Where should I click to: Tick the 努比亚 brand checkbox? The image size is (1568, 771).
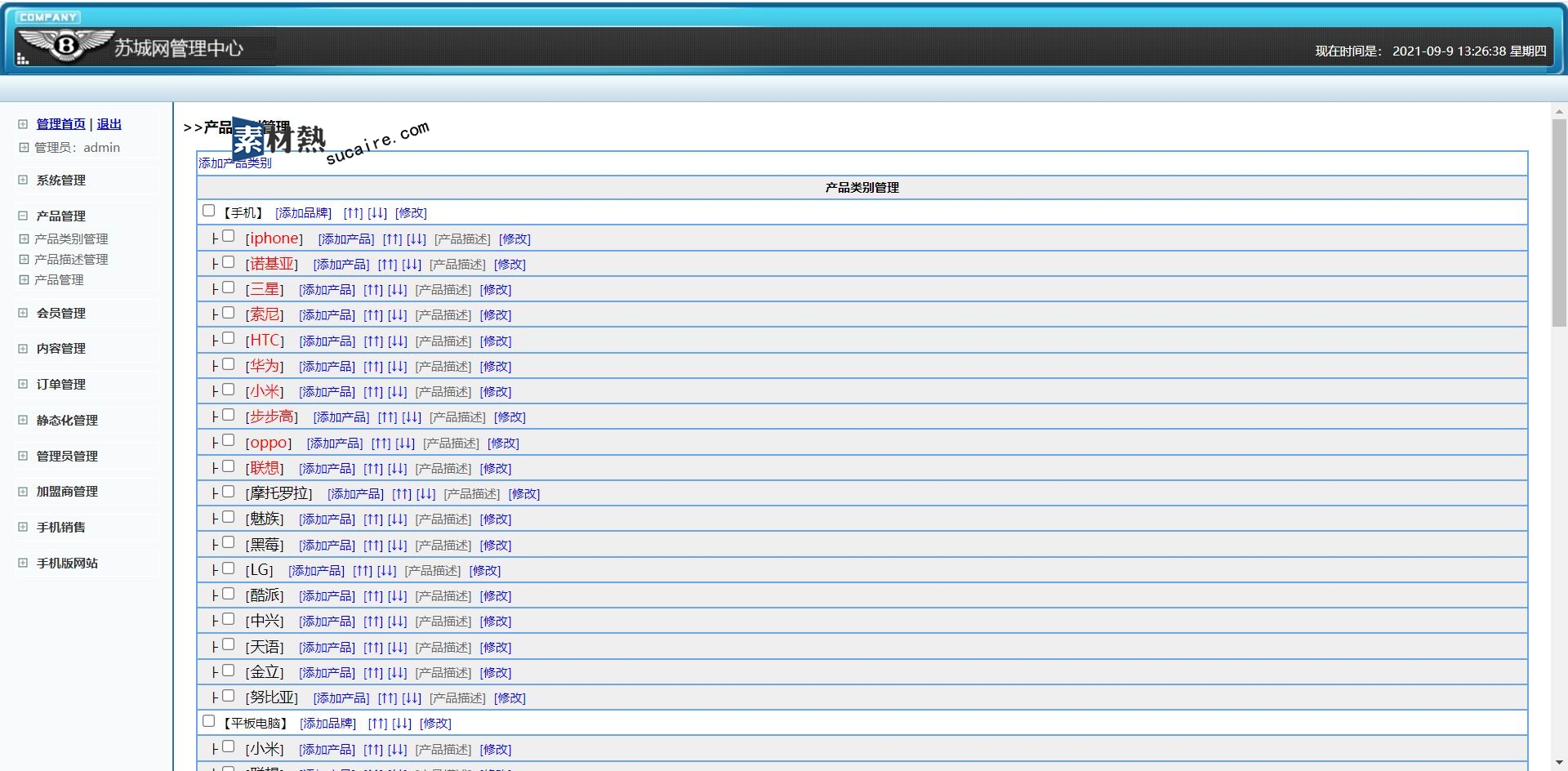click(229, 696)
